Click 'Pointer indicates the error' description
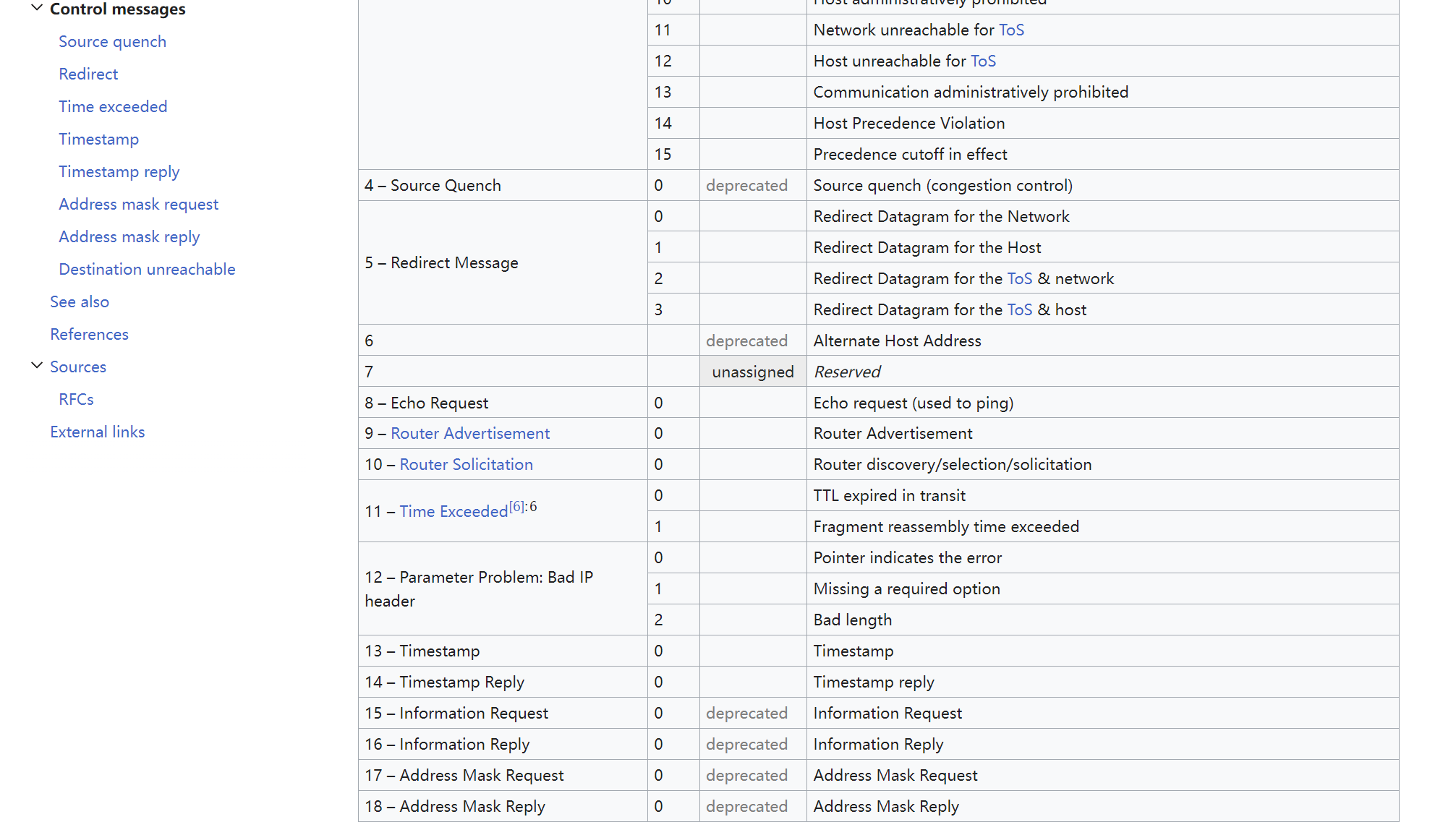 click(x=907, y=557)
